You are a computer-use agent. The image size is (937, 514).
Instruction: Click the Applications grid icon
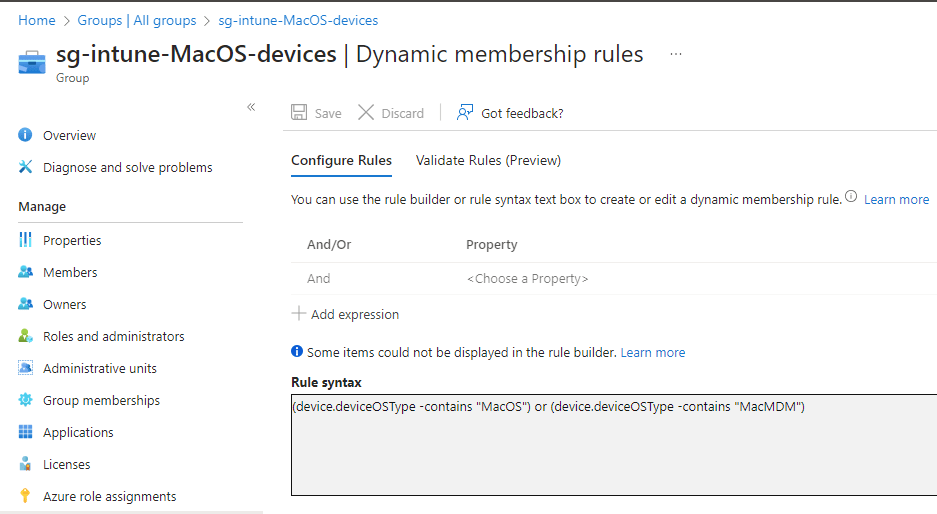(25, 432)
